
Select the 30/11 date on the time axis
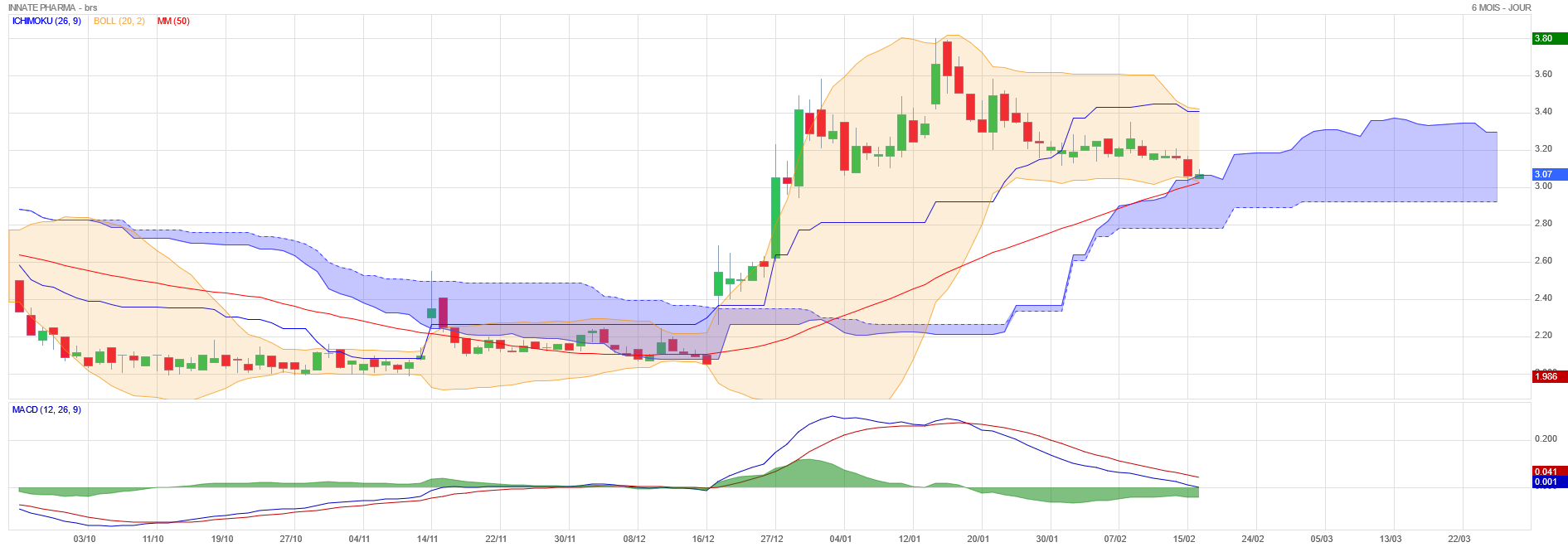pos(565,539)
